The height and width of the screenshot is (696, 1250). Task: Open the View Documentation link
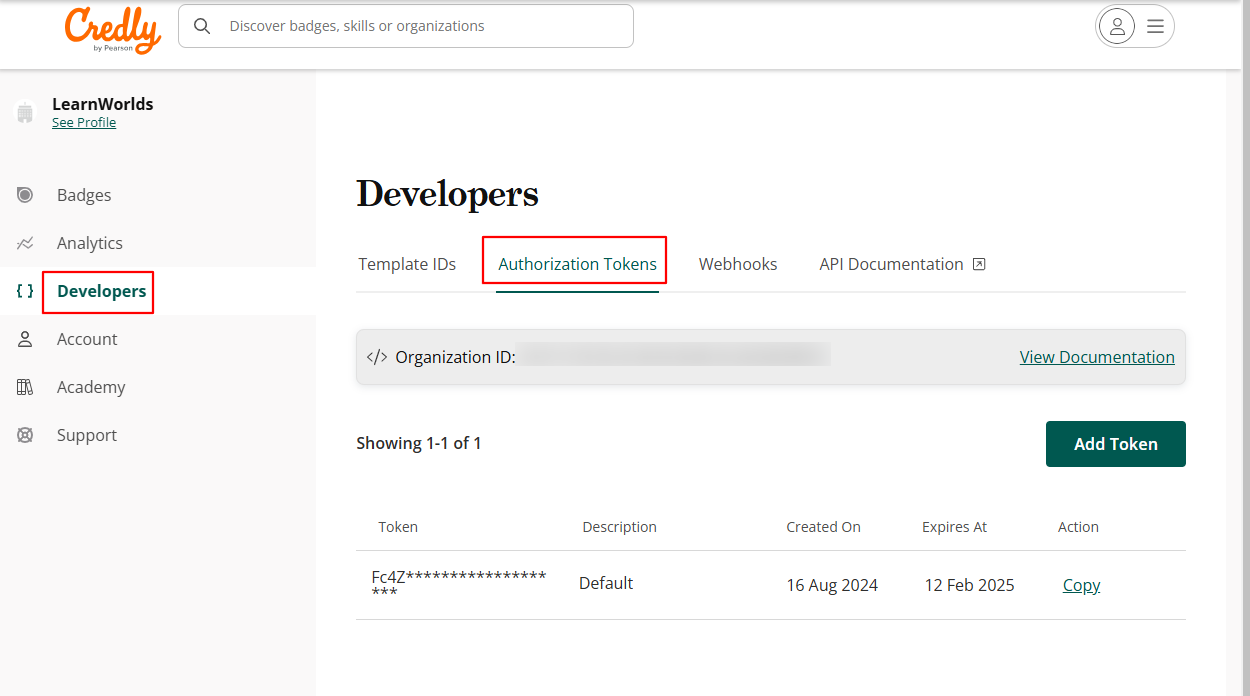(1097, 357)
